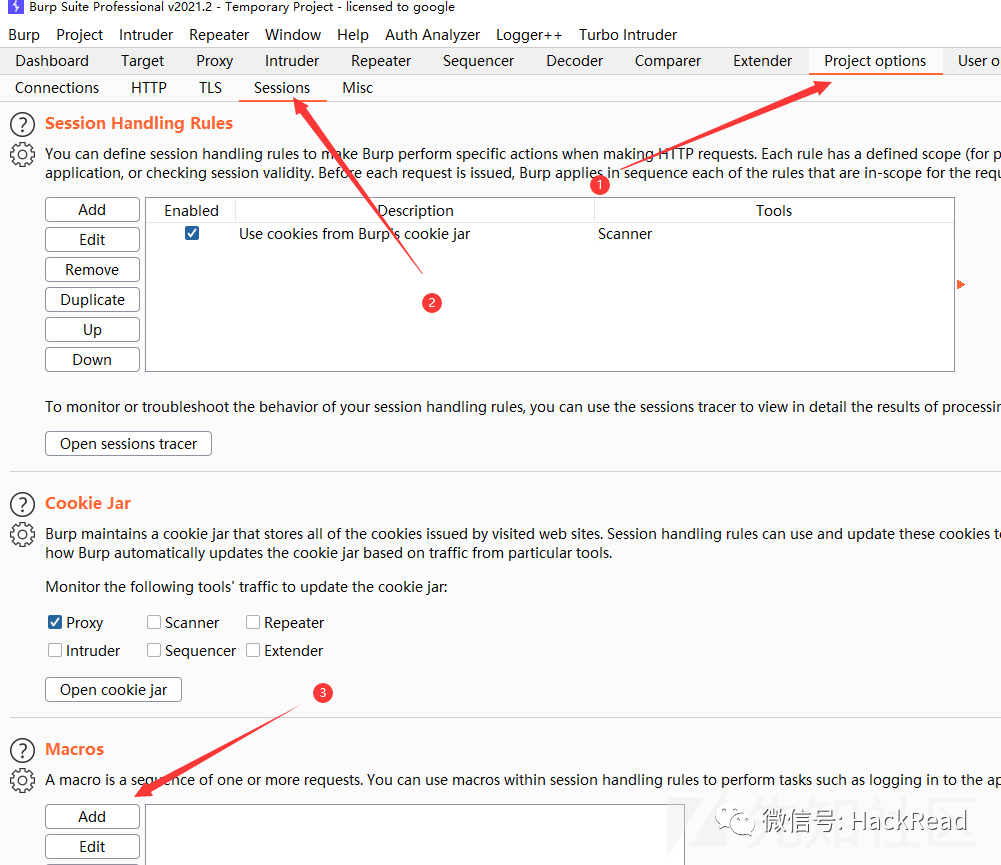Open the Auth Analyzer menu

432,35
